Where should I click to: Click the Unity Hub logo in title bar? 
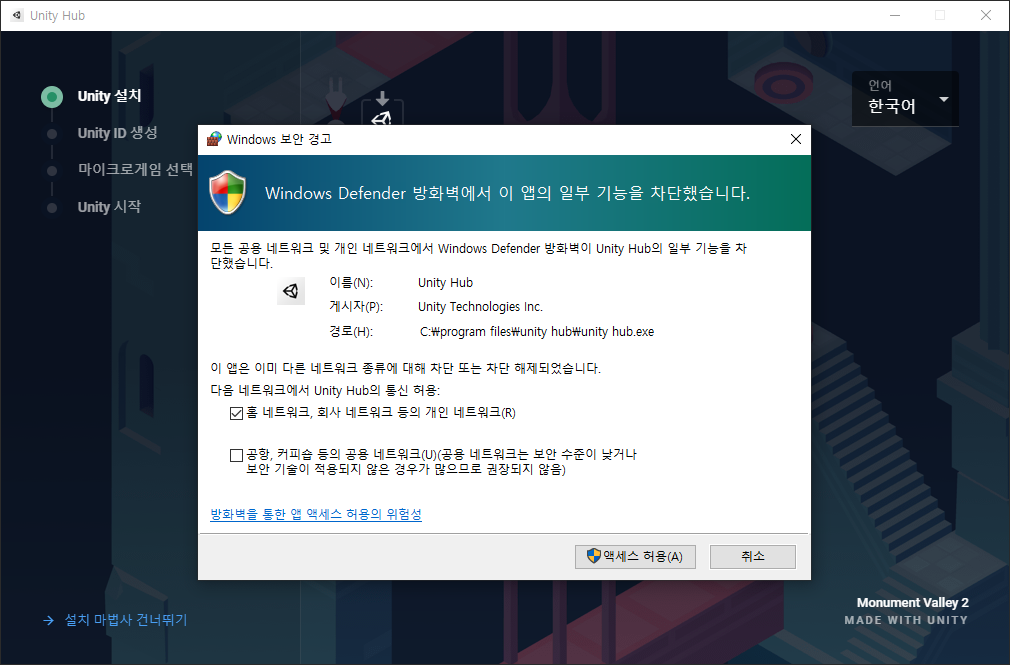click(x=17, y=15)
